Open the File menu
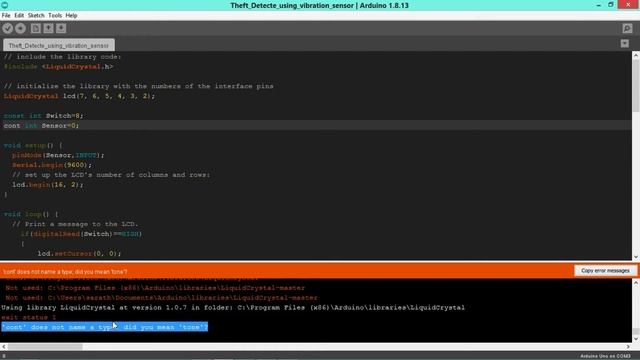640x360 pixels. click(x=6, y=16)
